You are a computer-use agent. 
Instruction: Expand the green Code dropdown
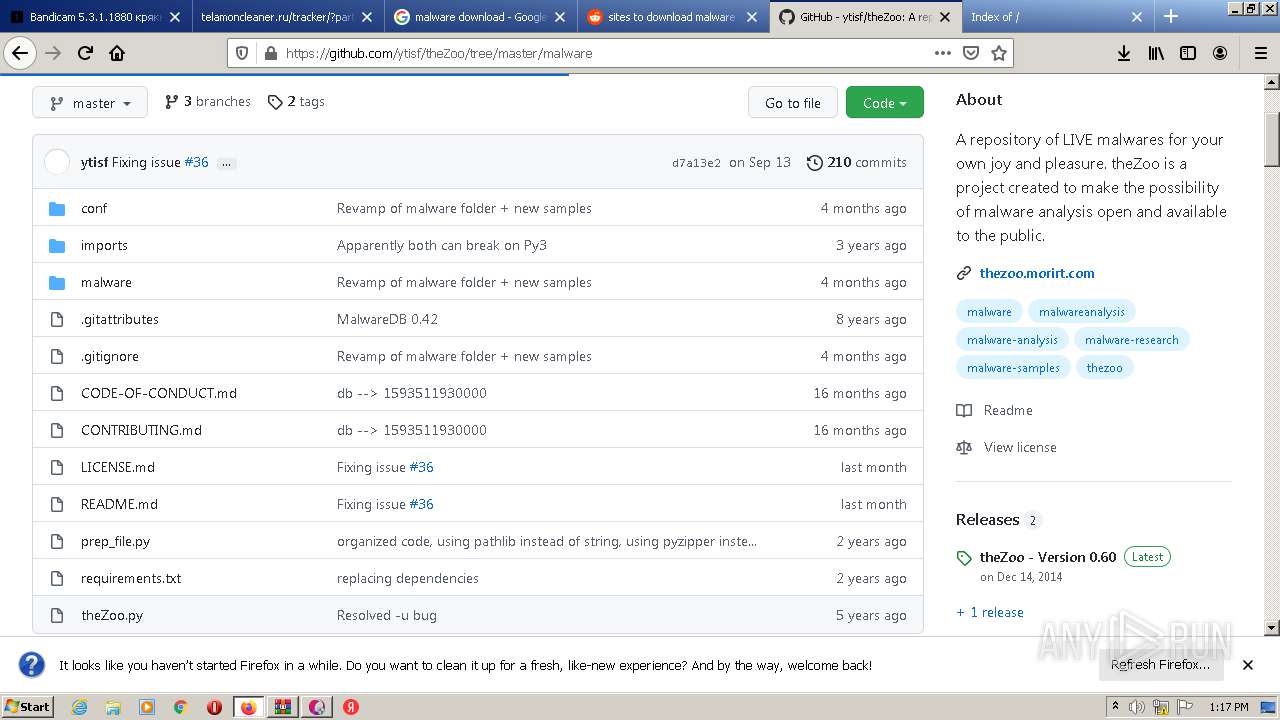click(x=884, y=103)
